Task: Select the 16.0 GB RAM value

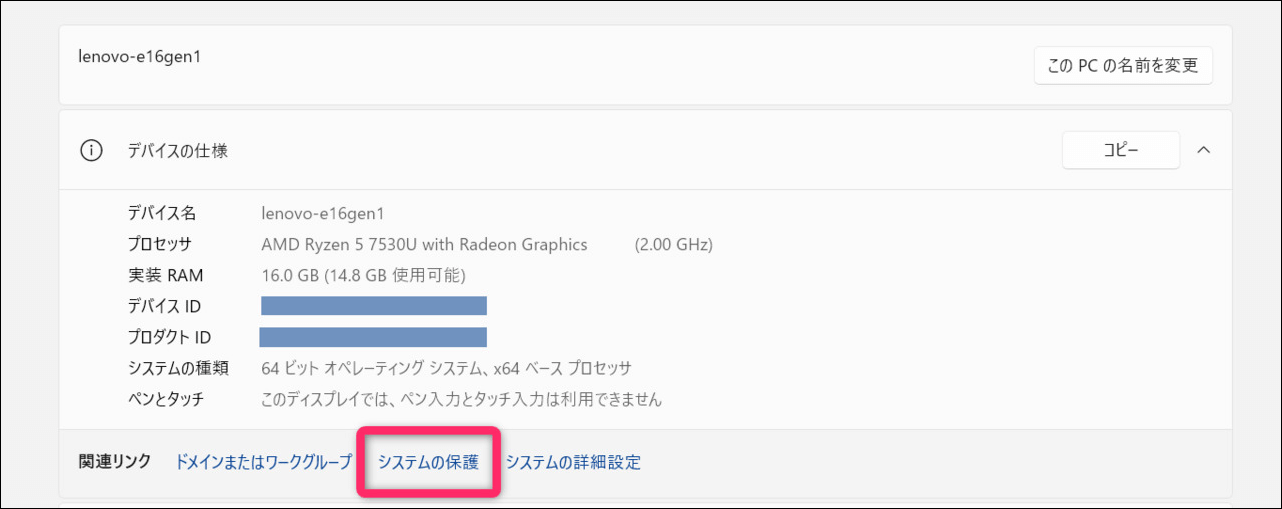Action: tap(363, 275)
